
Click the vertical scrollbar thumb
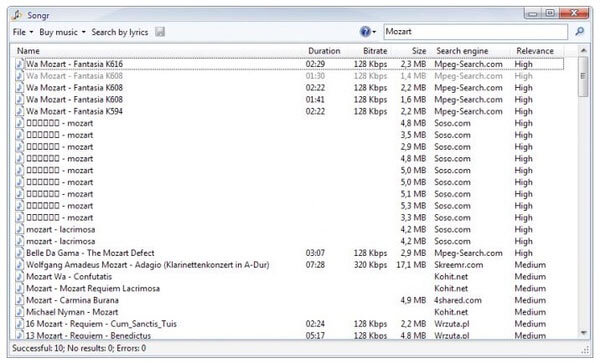583,77
